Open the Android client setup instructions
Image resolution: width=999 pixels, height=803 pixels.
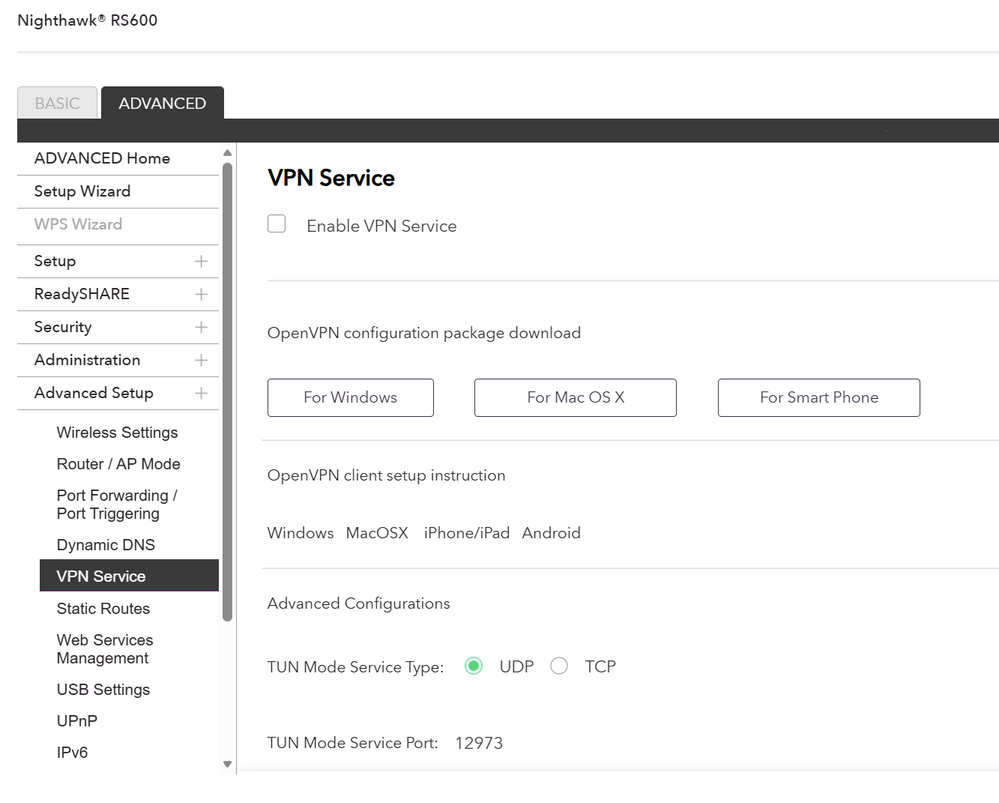[x=551, y=533]
